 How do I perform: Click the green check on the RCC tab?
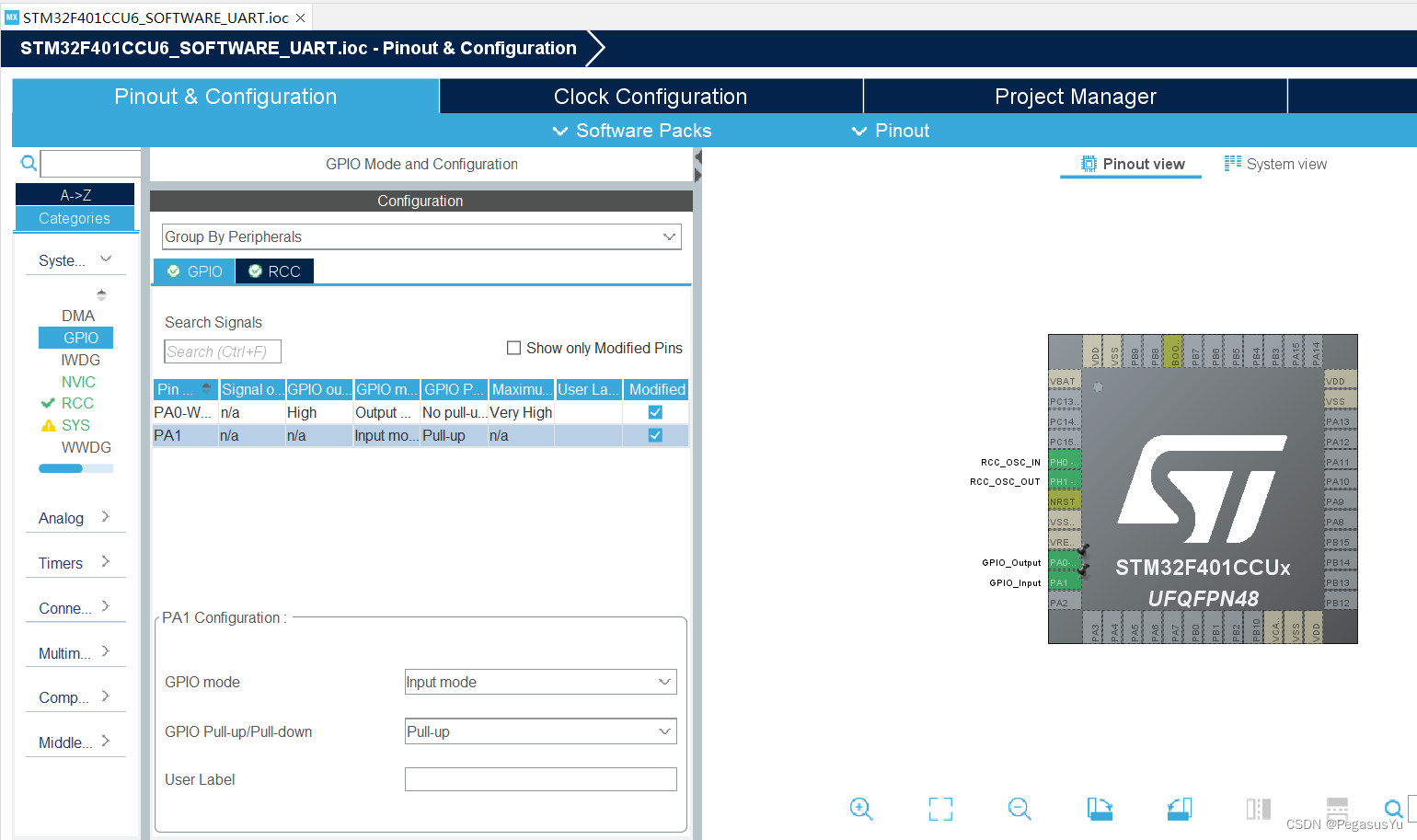(255, 271)
